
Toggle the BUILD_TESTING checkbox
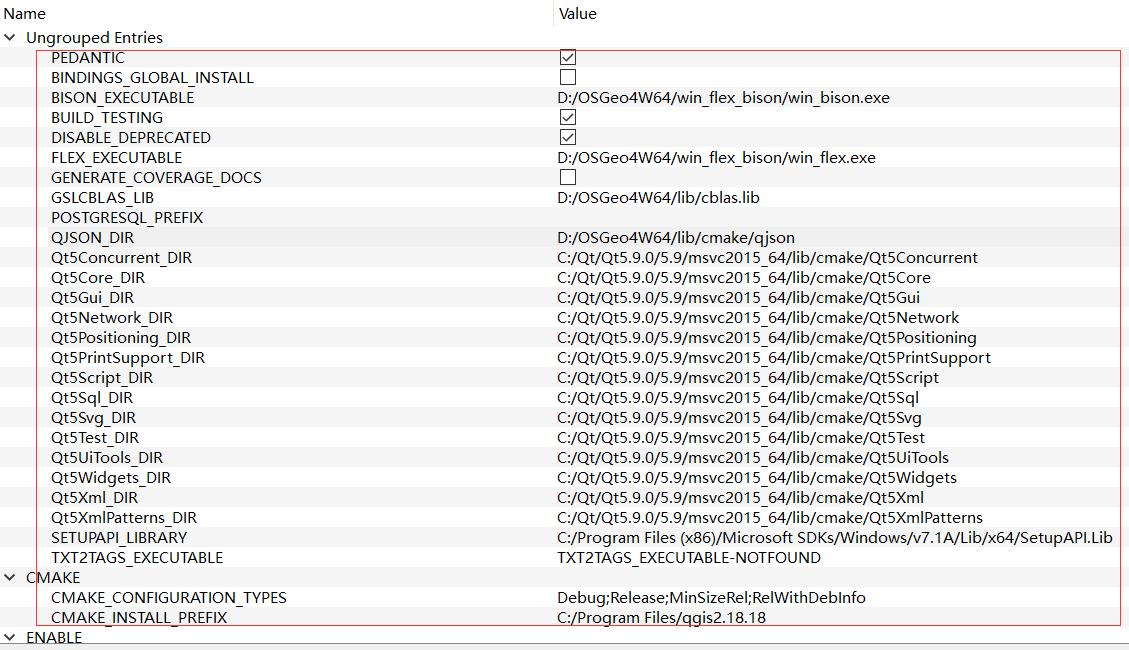pyautogui.click(x=567, y=117)
